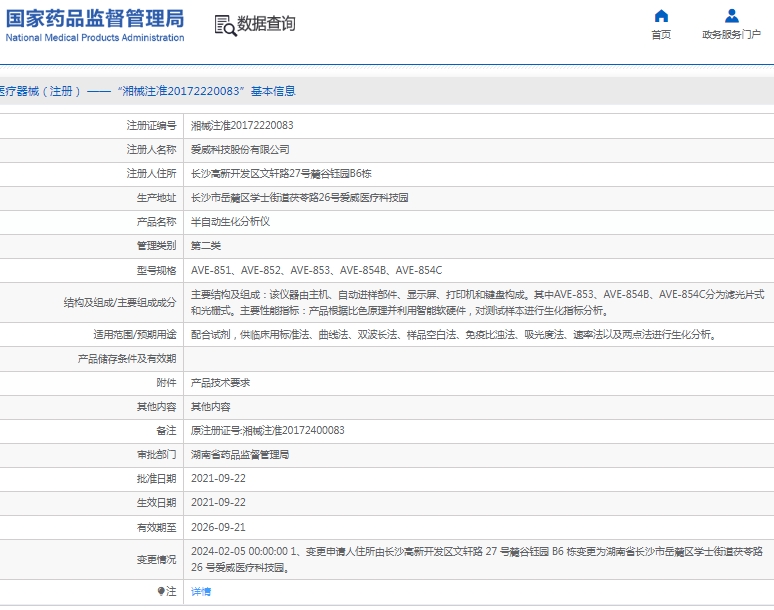The width and height of the screenshot is (774, 610).
Task: Click the 管理类别 value 第二类
Action: click(206, 245)
